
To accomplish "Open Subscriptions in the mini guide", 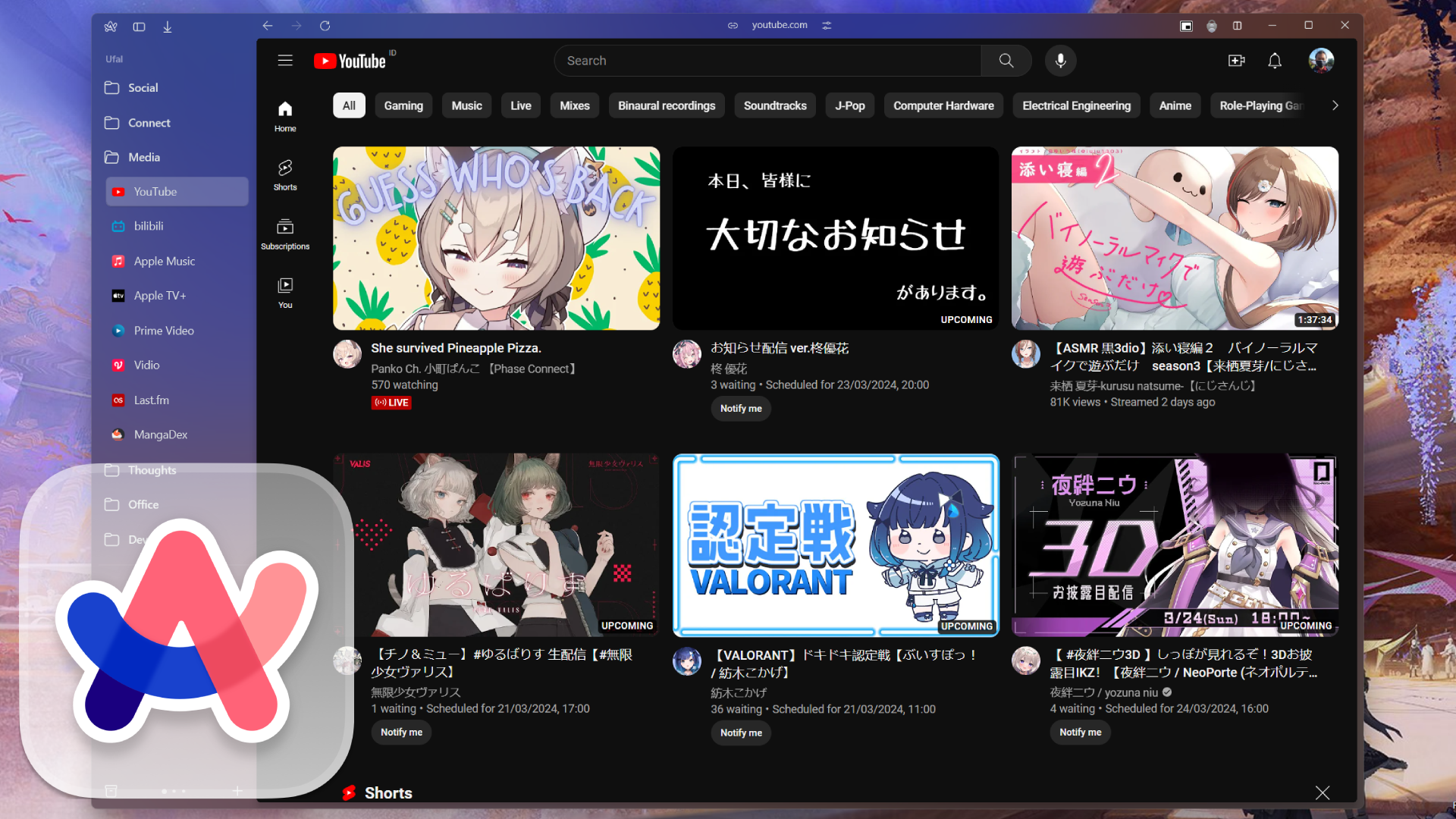I will point(285,234).
